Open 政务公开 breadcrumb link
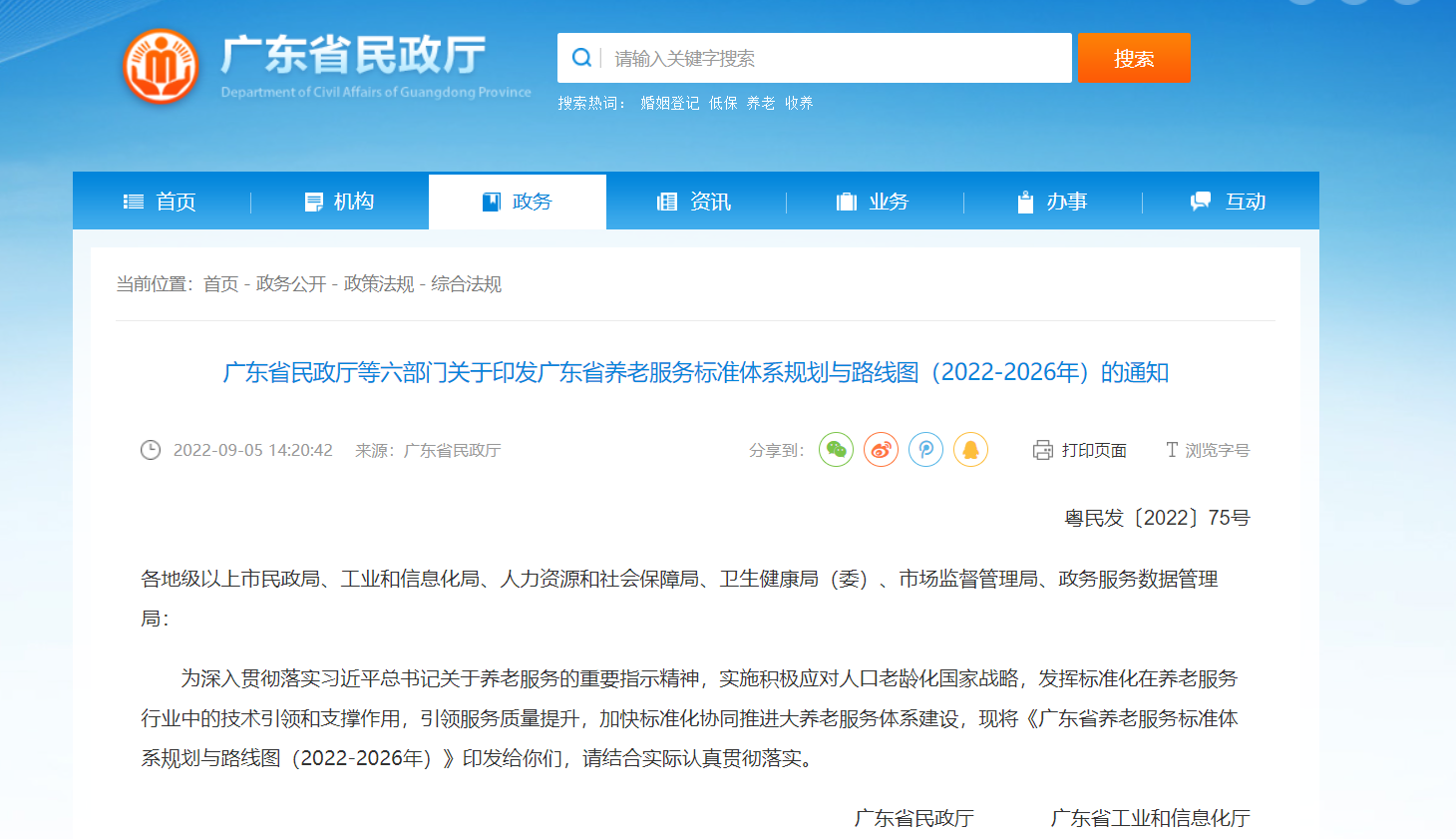Screen dimensions: 1456x839 pos(291,284)
